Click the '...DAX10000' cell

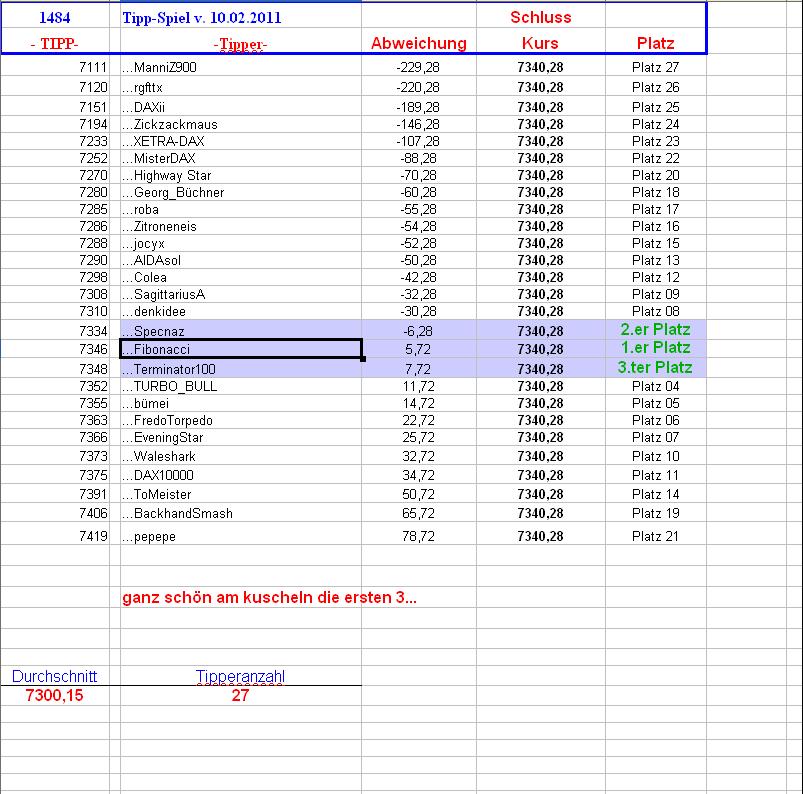241,475
